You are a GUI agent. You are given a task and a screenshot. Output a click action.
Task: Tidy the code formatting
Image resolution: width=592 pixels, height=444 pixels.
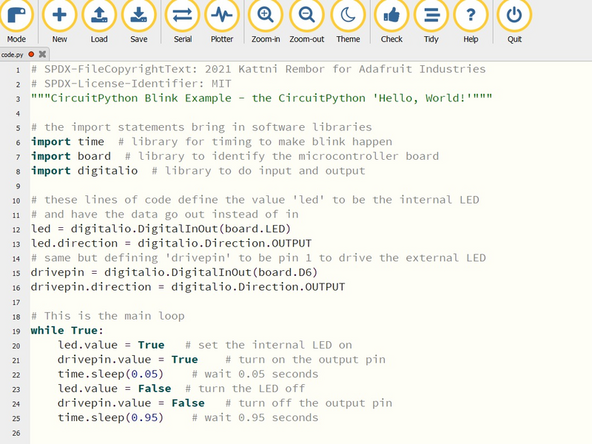click(x=431, y=21)
